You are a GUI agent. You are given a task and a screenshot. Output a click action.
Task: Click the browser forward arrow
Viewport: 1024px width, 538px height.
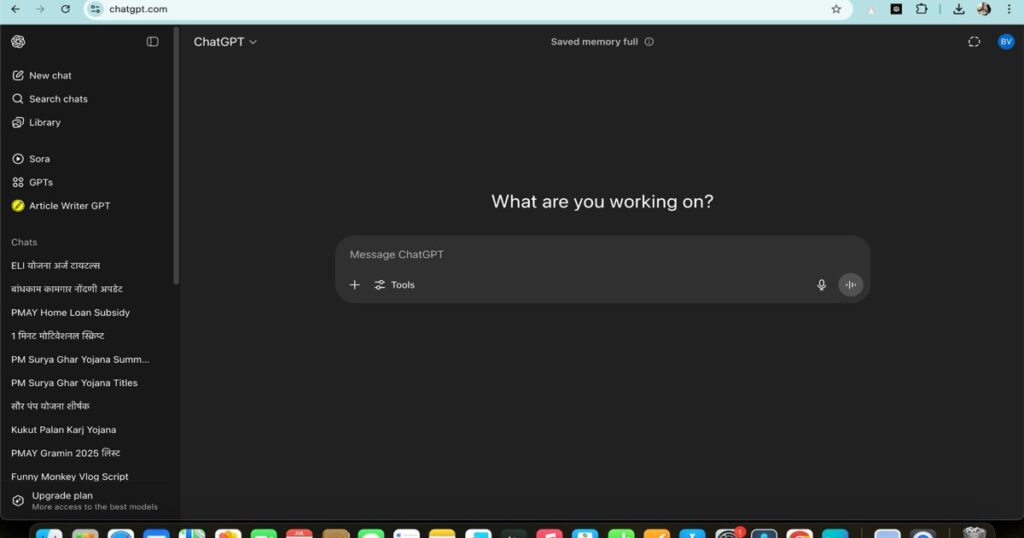(x=40, y=9)
